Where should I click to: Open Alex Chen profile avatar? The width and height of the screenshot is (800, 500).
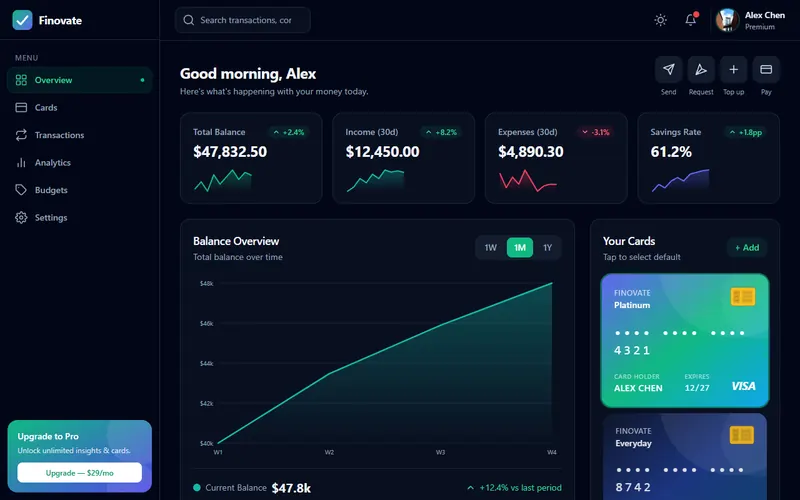pyautogui.click(x=728, y=20)
